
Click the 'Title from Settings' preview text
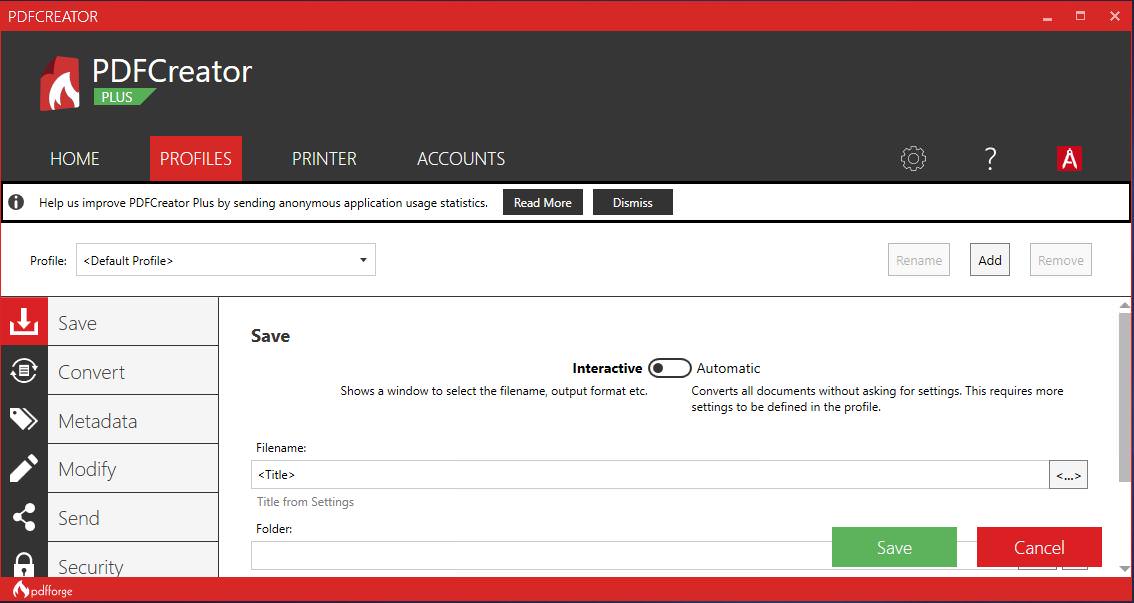click(x=305, y=502)
